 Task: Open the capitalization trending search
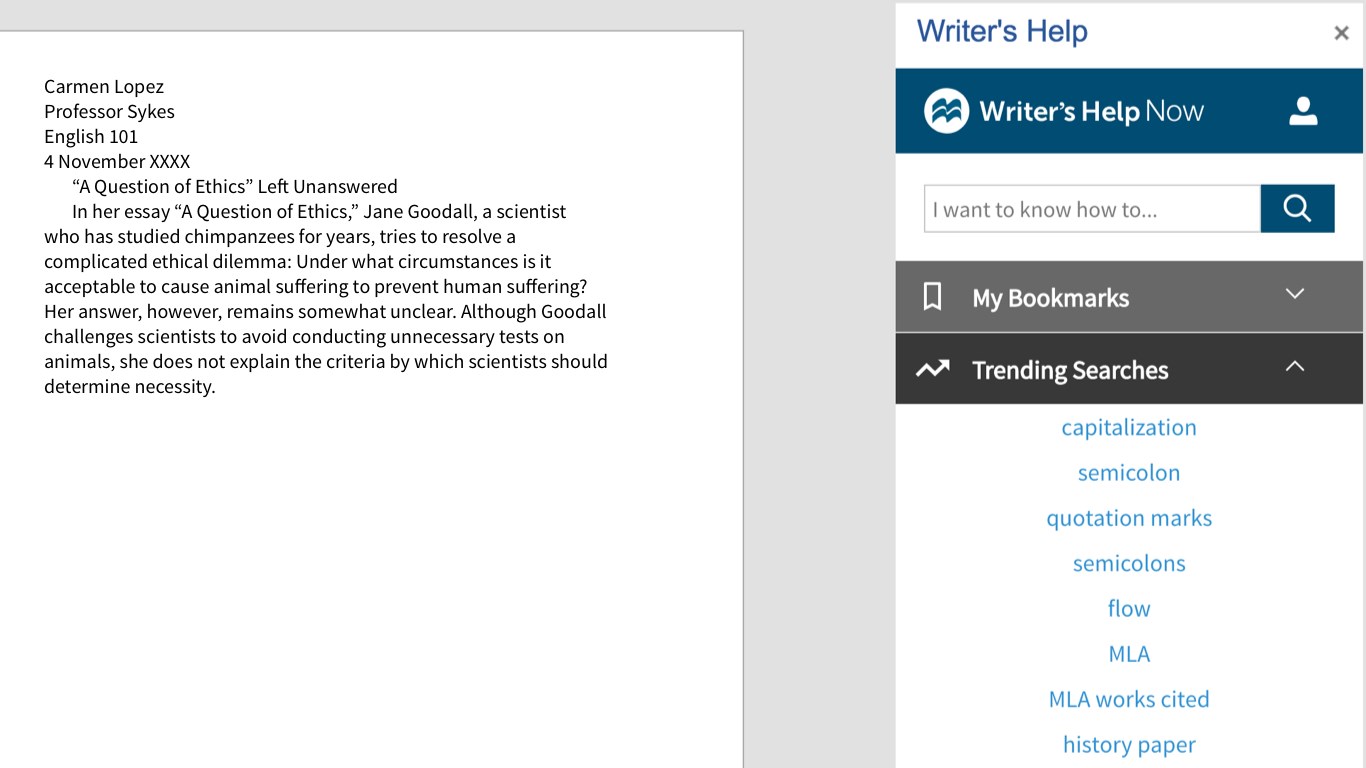click(x=1128, y=427)
